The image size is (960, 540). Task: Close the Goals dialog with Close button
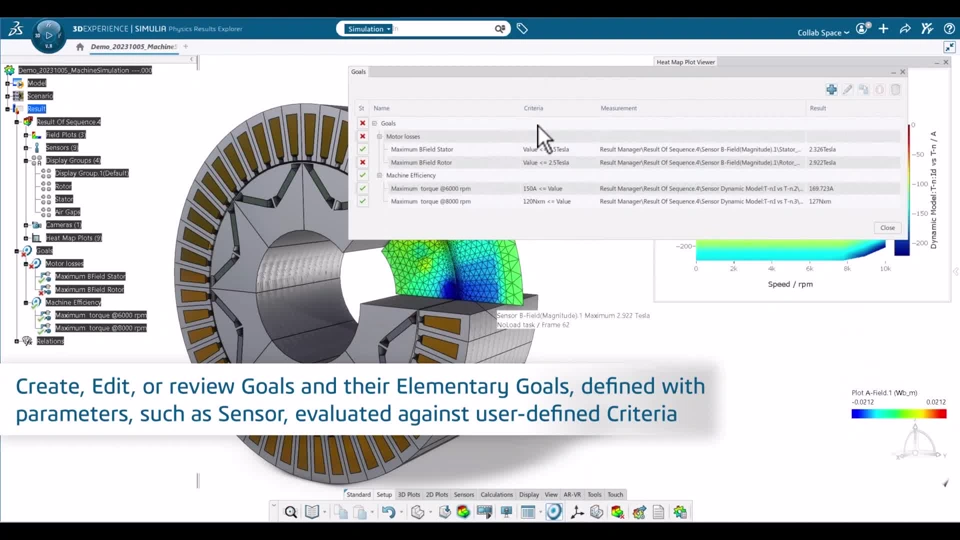(x=887, y=228)
